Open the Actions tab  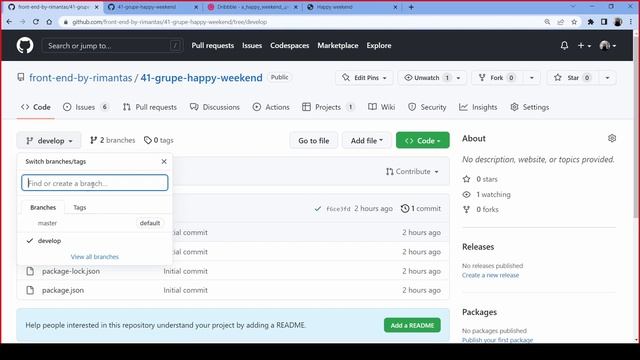pyautogui.click(x=271, y=107)
